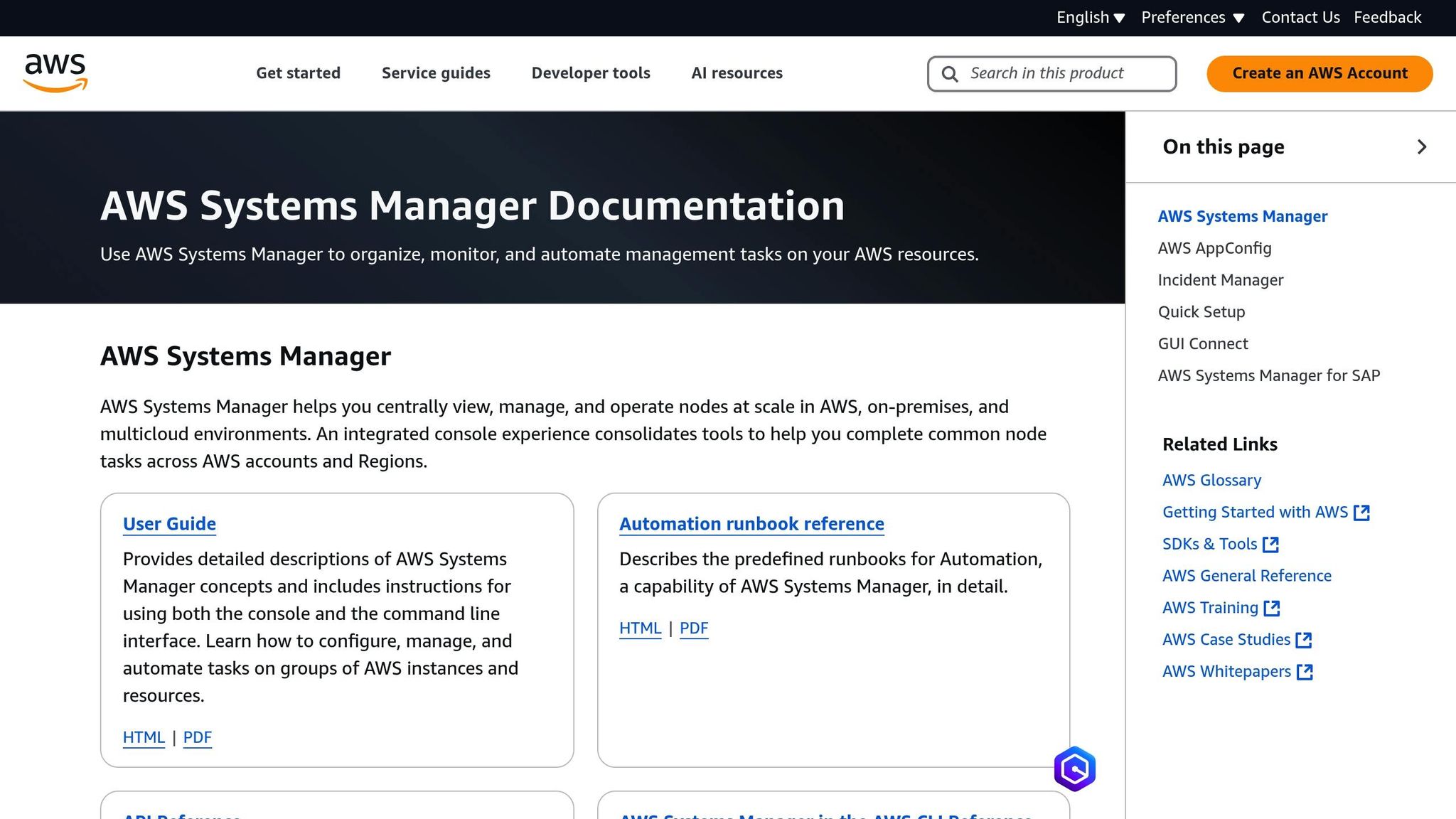Open the Get started menu
Image resolution: width=1456 pixels, height=819 pixels.
pyautogui.click(x=298, y=73)
